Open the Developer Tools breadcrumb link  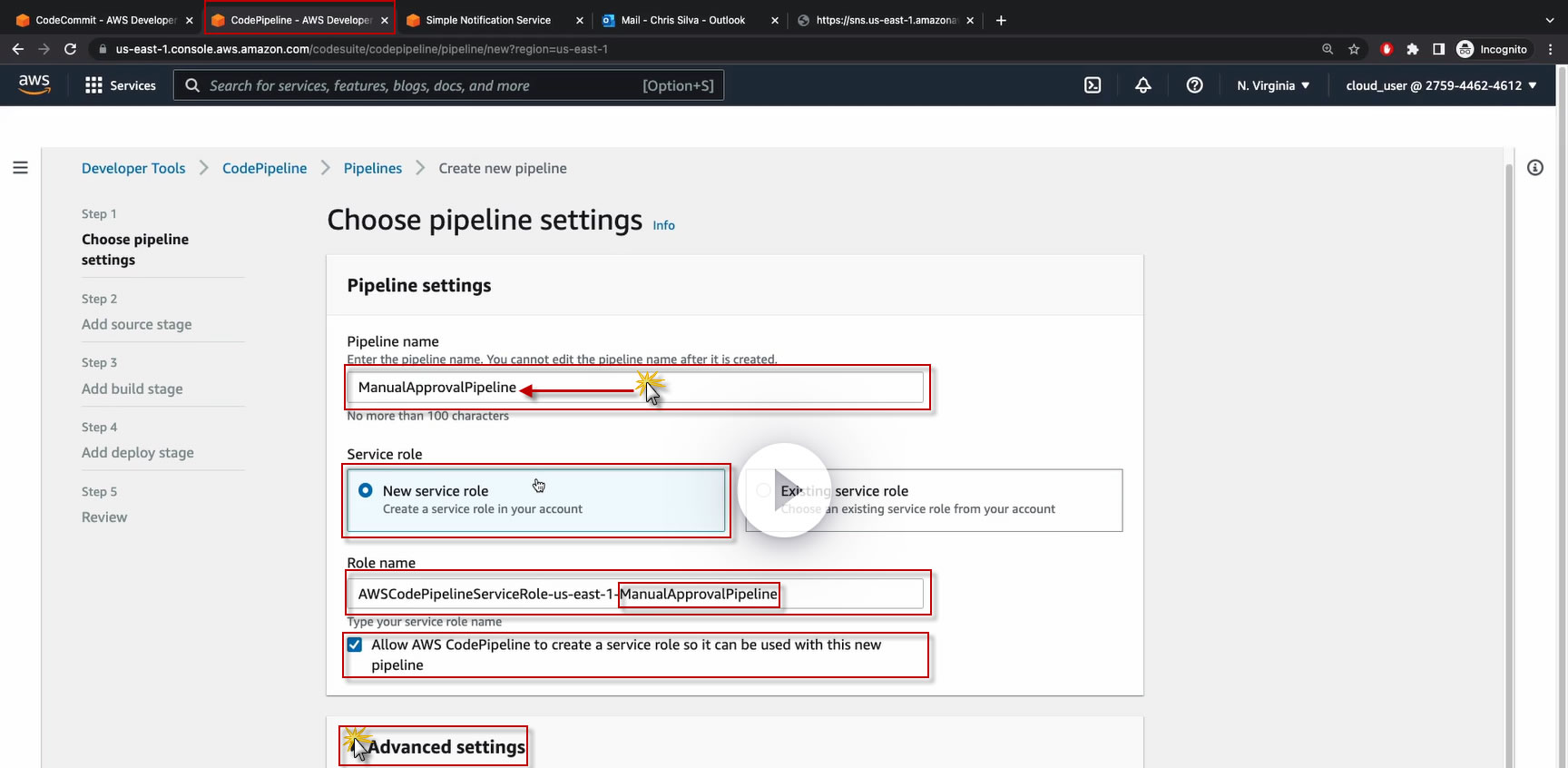133,168
